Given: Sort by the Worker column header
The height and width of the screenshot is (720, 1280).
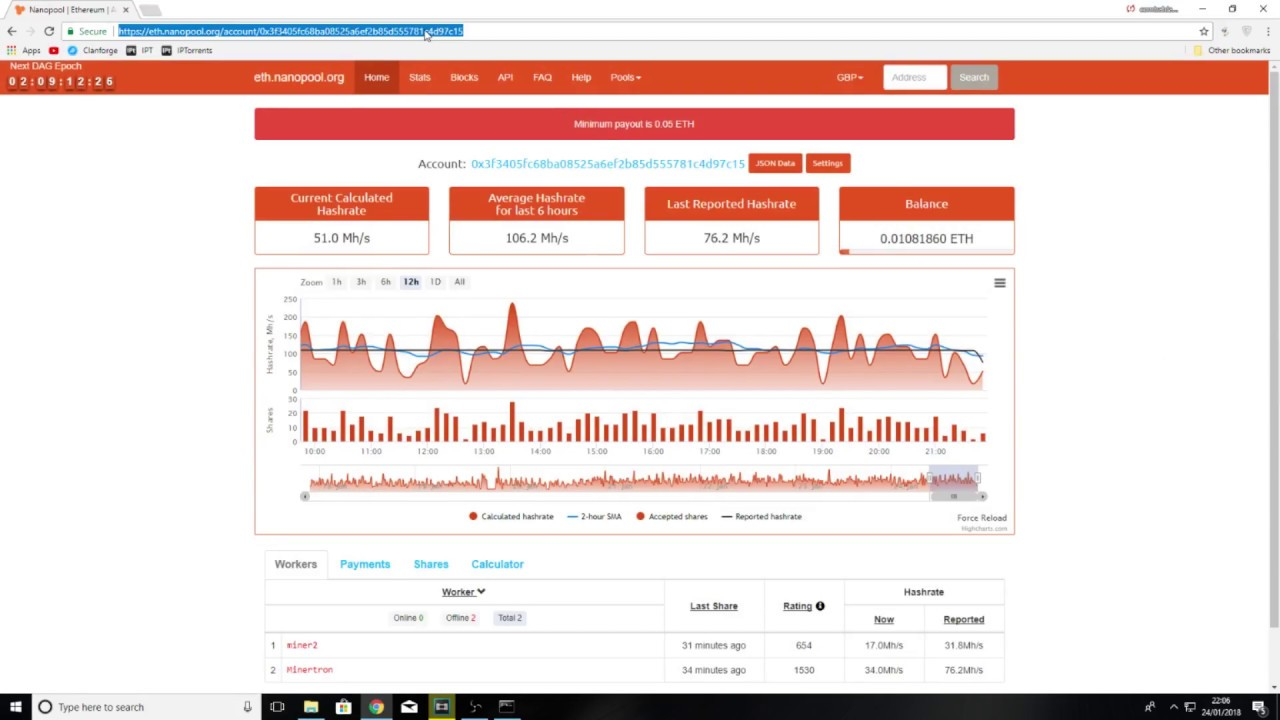Looking at the screenshot, I should pyautogui.click(x=463, y=592).
